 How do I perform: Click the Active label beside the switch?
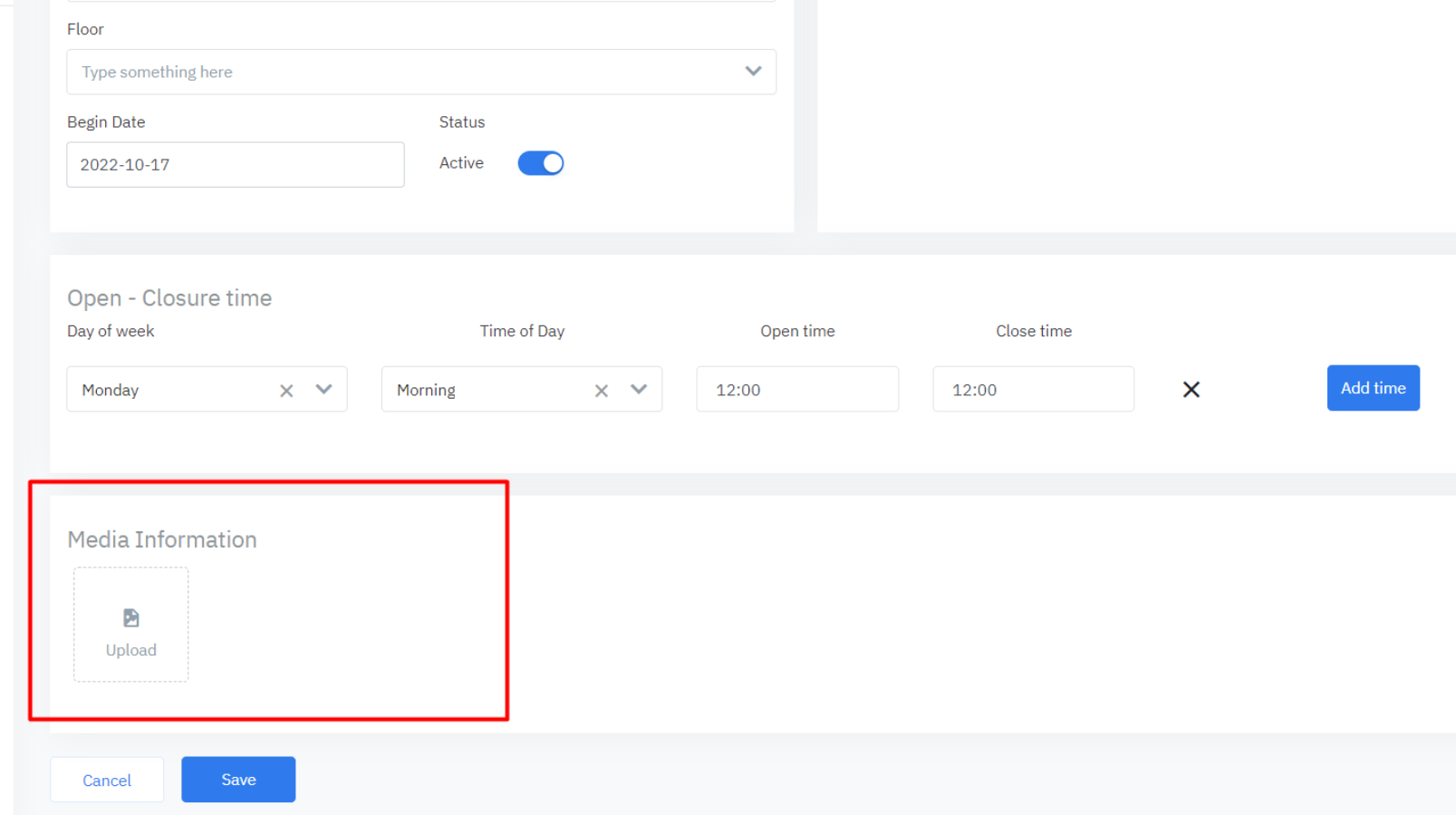tap(461, 163)
